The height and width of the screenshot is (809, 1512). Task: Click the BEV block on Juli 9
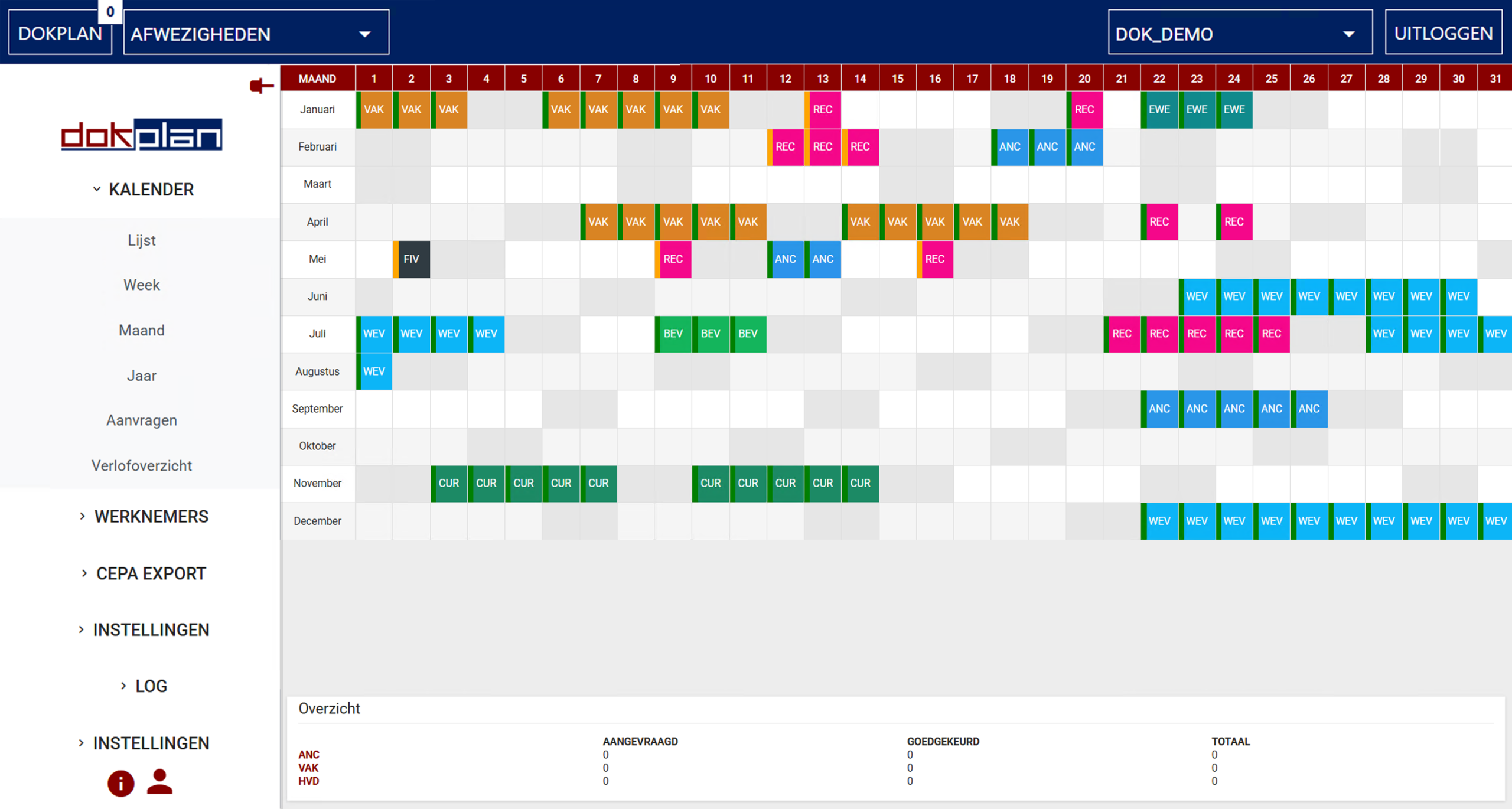(673, 334)
